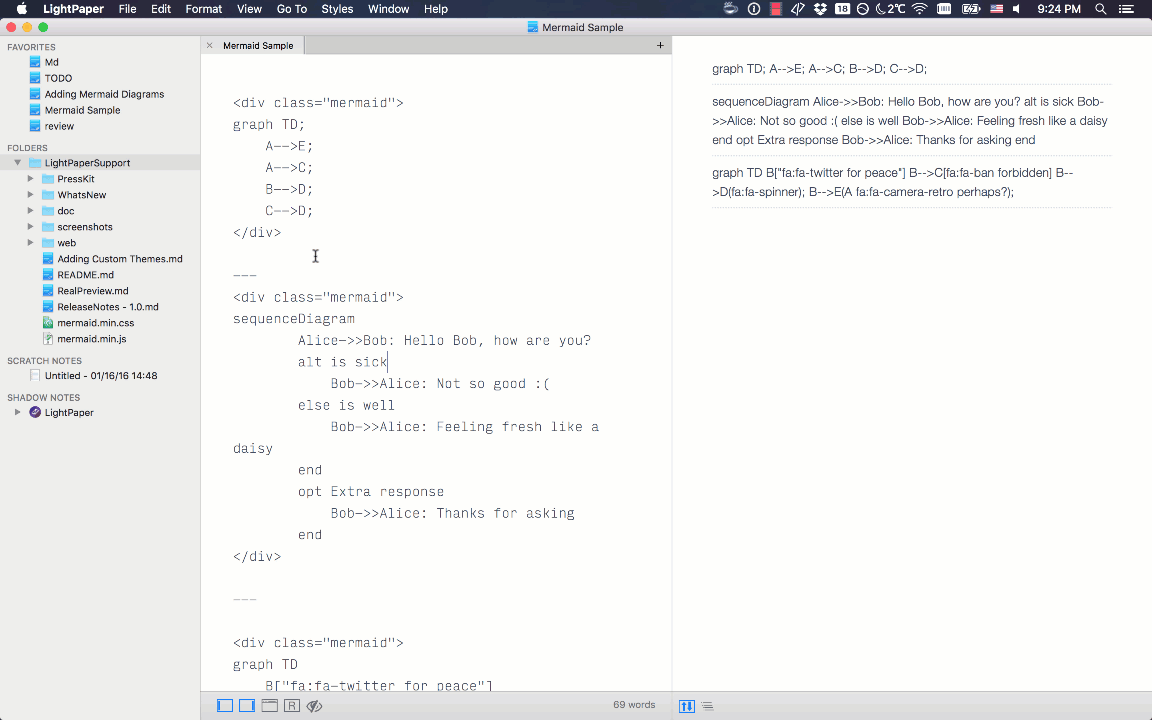The width and height of the screenshot is (1152, 720).
Task: Select the doc folder row
Action: tap(100, 211)
